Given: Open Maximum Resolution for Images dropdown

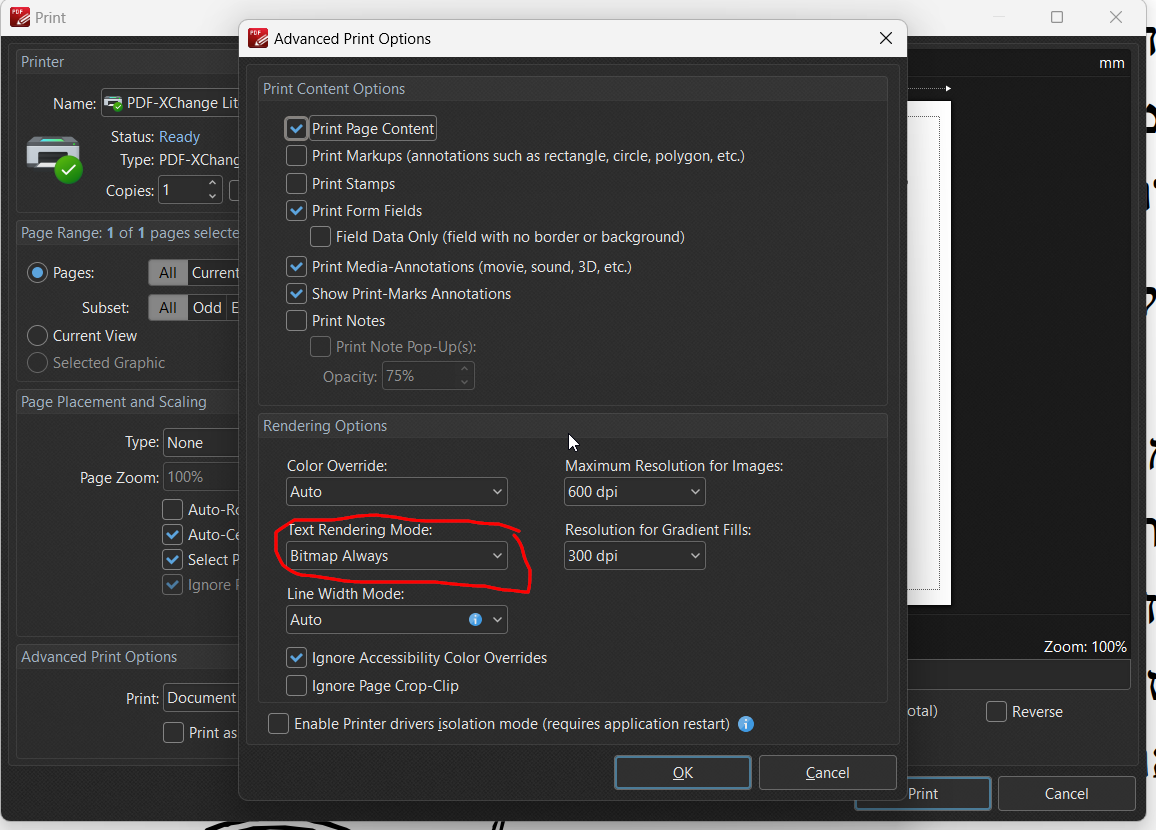Looking at the screenshot, I should click(x=635, y=492).
